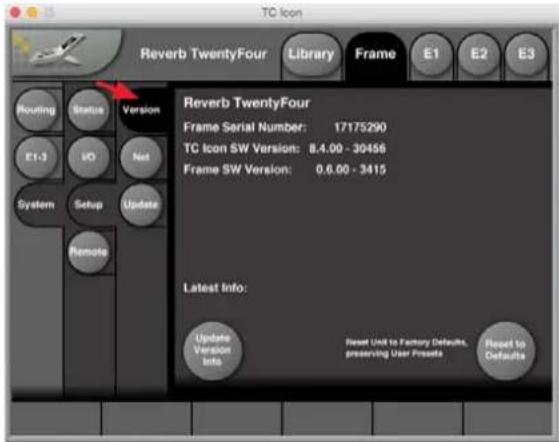Viewport: 559px width, 442px height.
Task: Open the Routing page
Action: click(x=36, y=110)
